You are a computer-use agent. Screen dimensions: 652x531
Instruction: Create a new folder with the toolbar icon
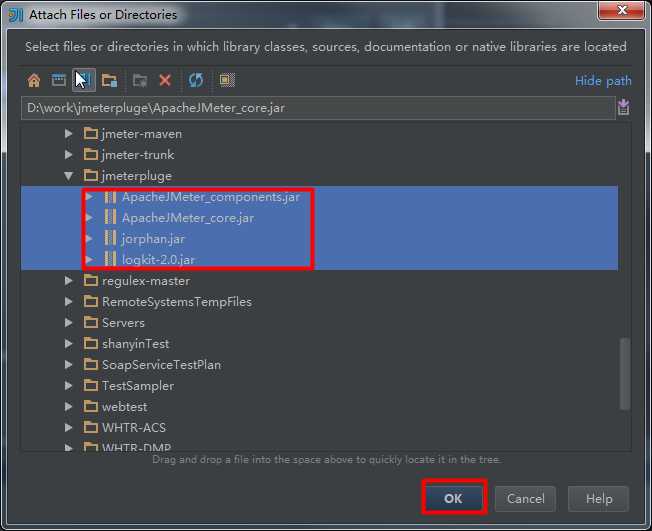[x=140, y=80]
